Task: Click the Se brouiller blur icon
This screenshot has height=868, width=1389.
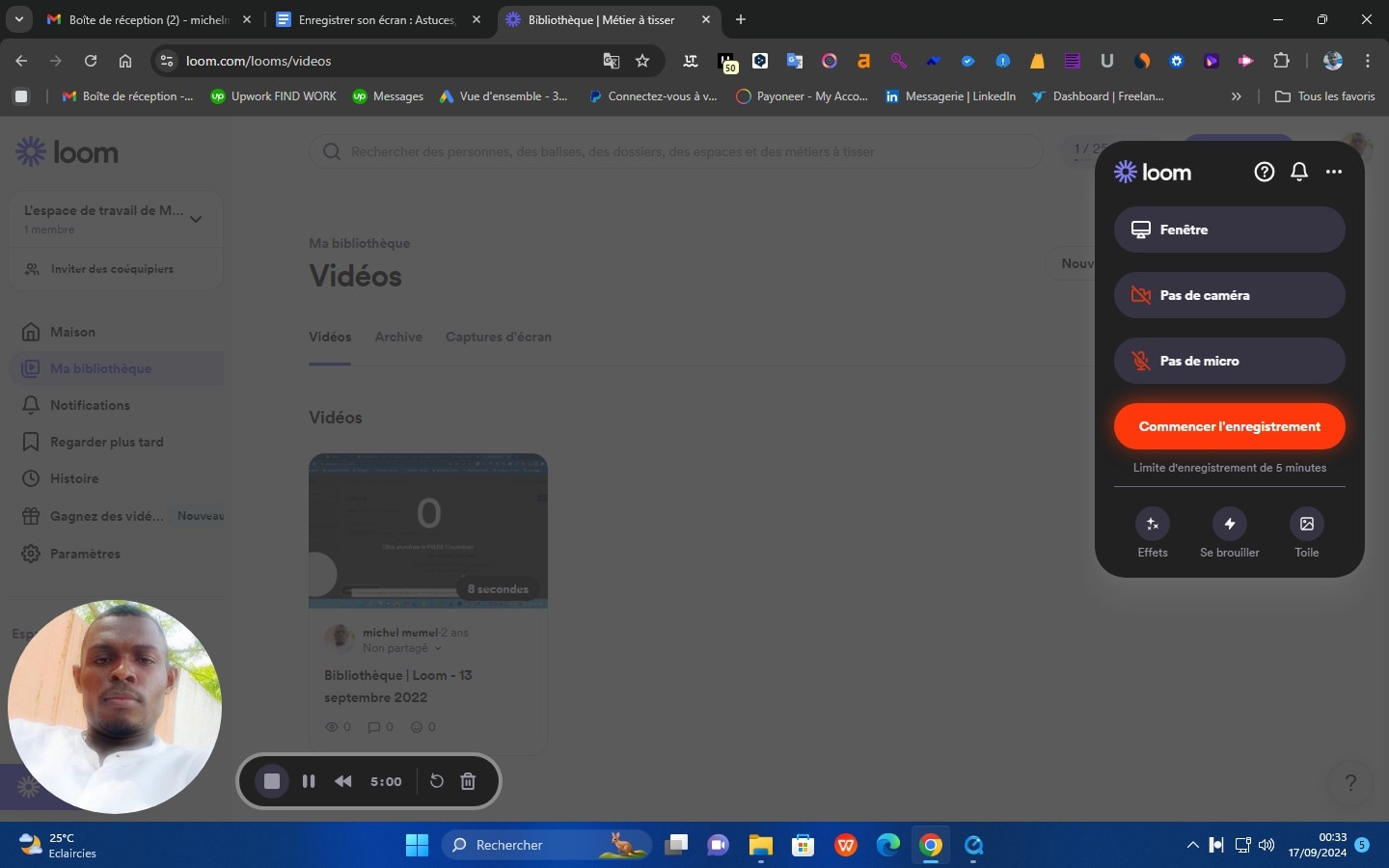Action: coord(1230,524)
